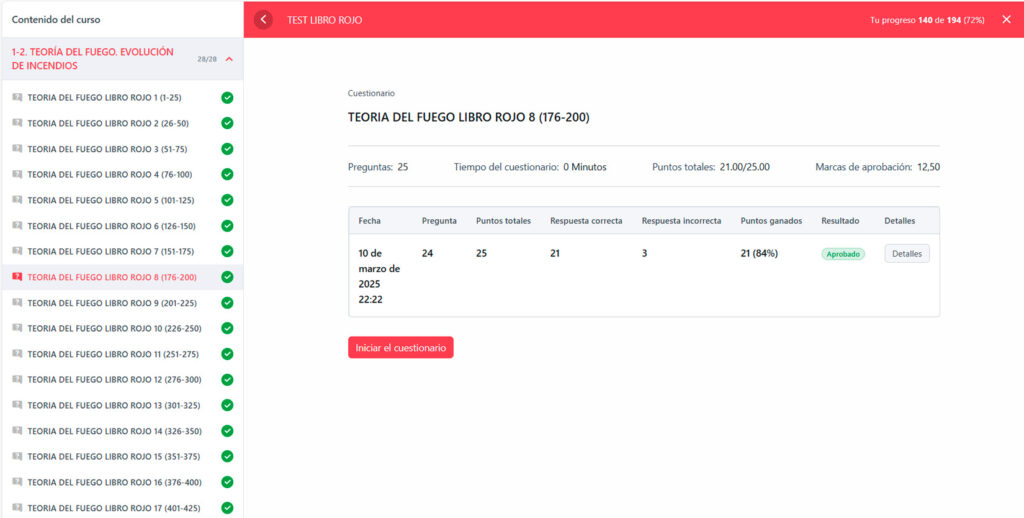The height and width of the screenshot is (518, 1024).
Task: Click green completed check for LIBRO ROJO 1
Action: (227, 97)
